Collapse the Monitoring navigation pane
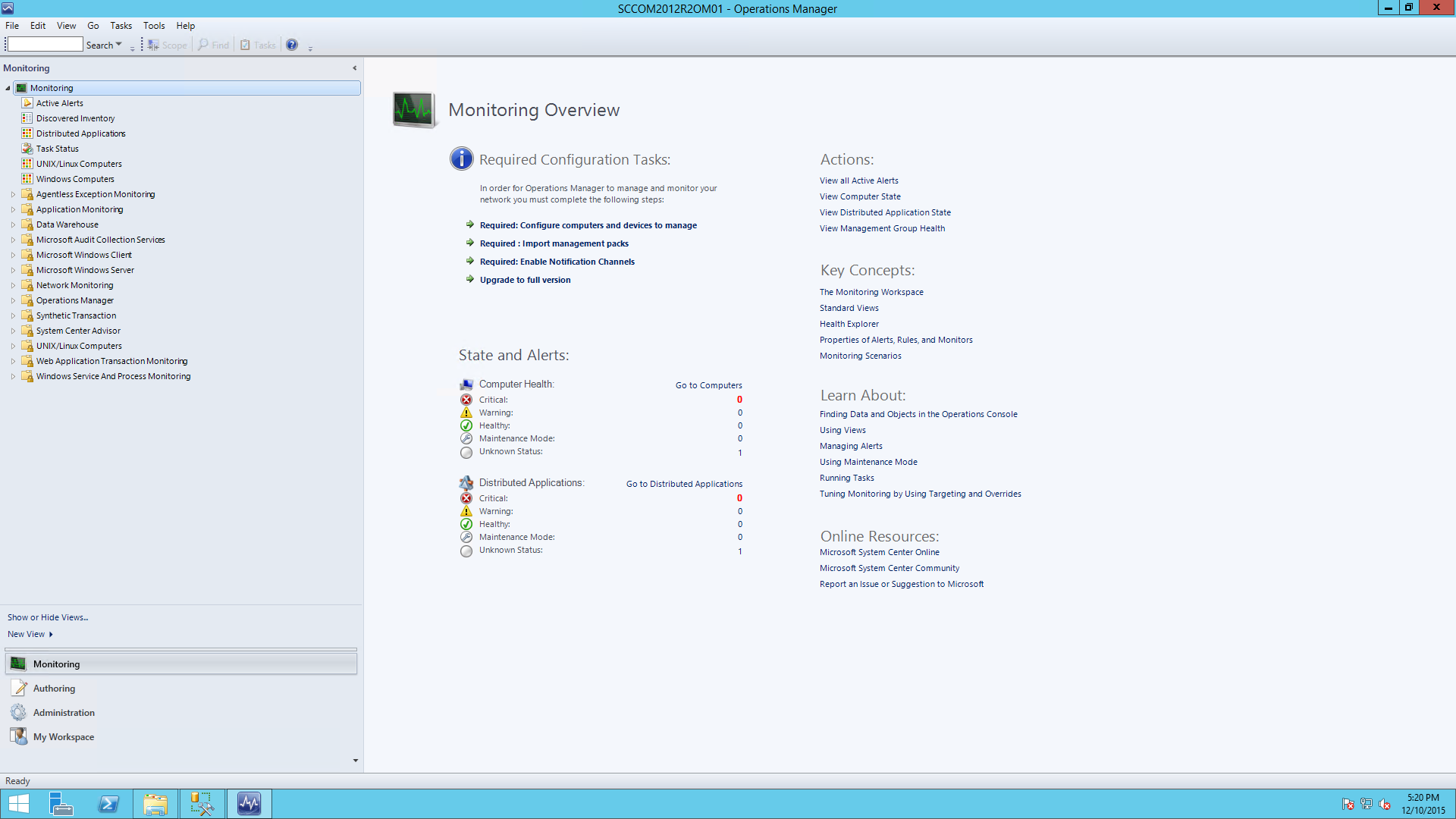 (x=354, y=67)
